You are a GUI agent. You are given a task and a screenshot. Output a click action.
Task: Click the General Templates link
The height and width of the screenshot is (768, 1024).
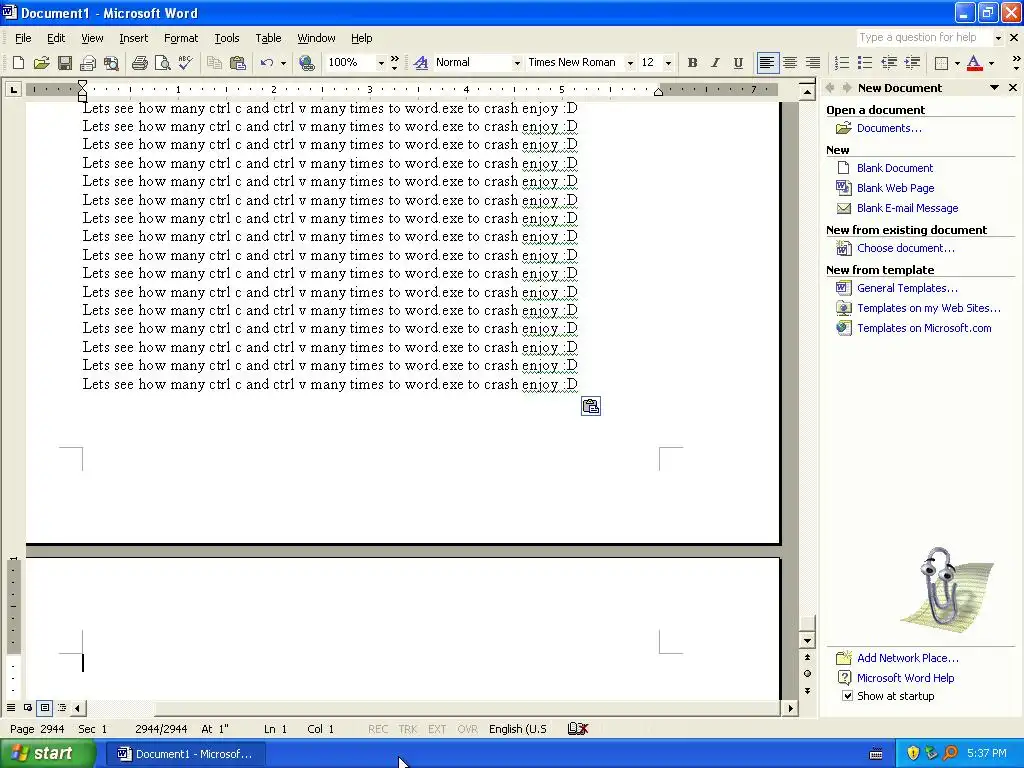click(x=907, y=288)
